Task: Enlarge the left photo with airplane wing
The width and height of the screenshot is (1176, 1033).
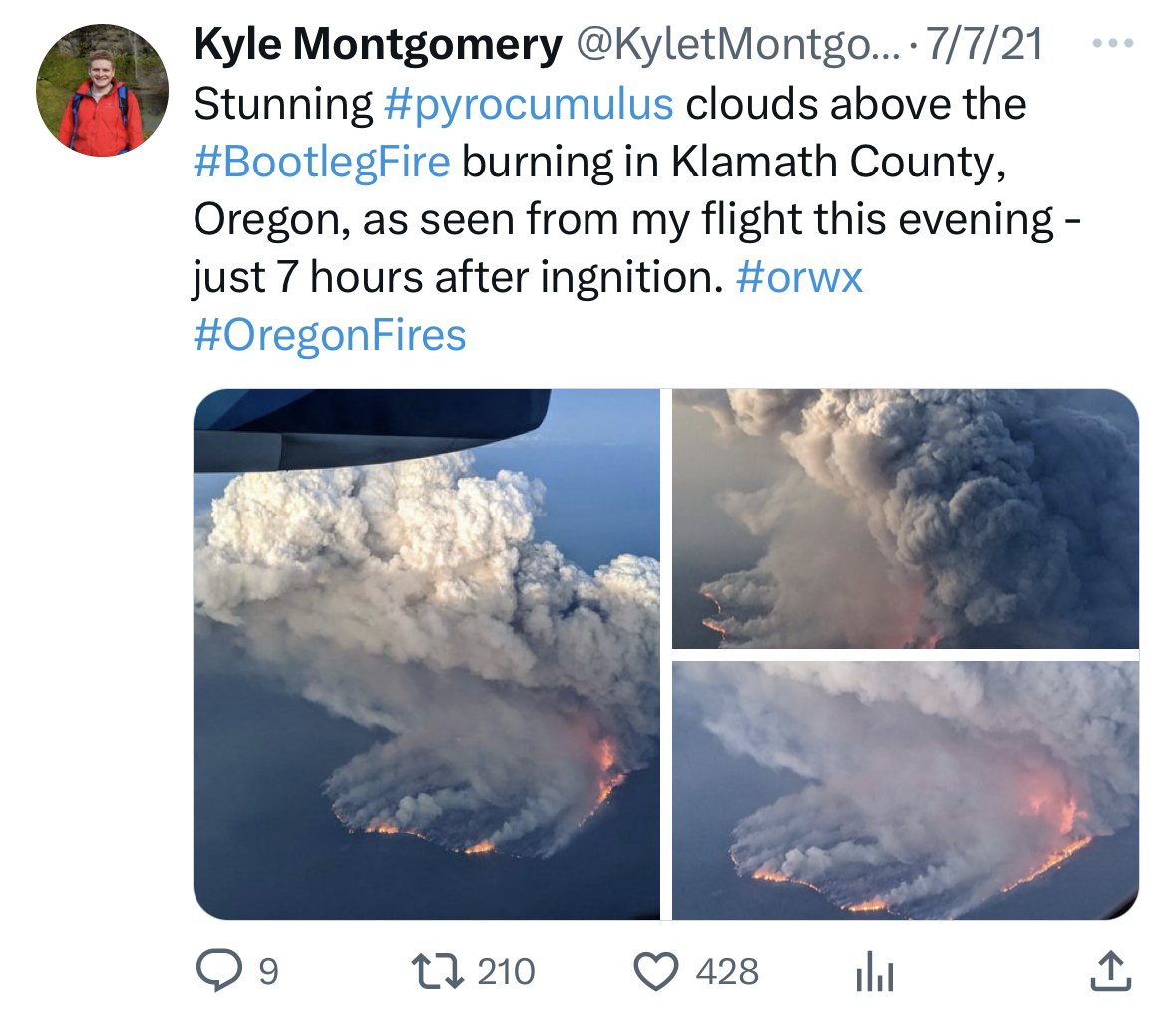Action: [427, 654]
